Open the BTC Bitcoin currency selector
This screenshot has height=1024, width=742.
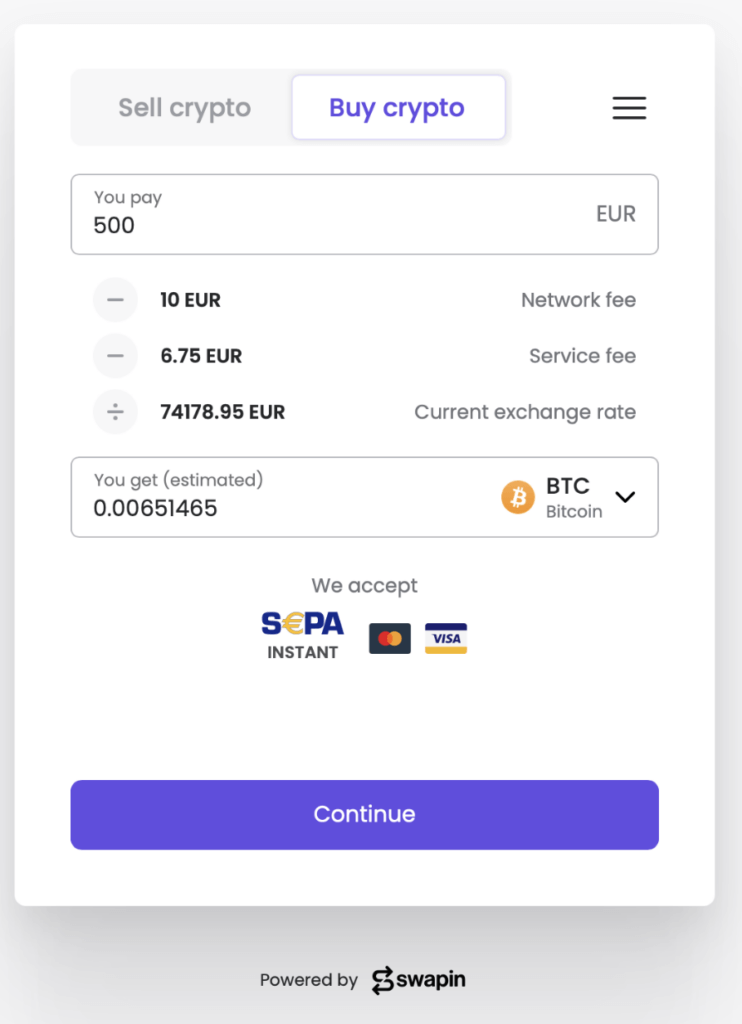pyautogui.click(x=574, y=497)
